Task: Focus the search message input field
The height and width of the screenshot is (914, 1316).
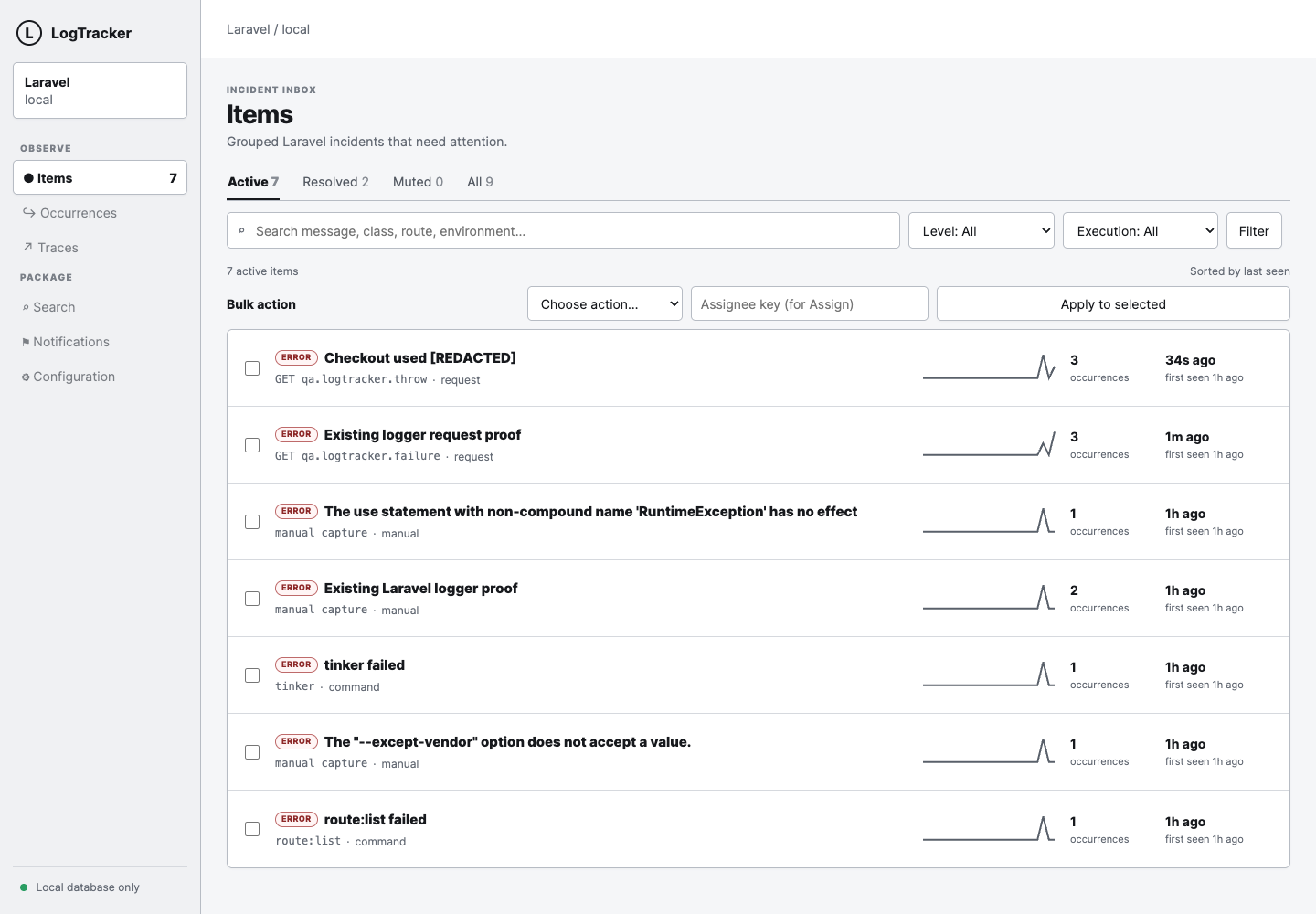Action: pyautogui.click(x=563, y=230)
